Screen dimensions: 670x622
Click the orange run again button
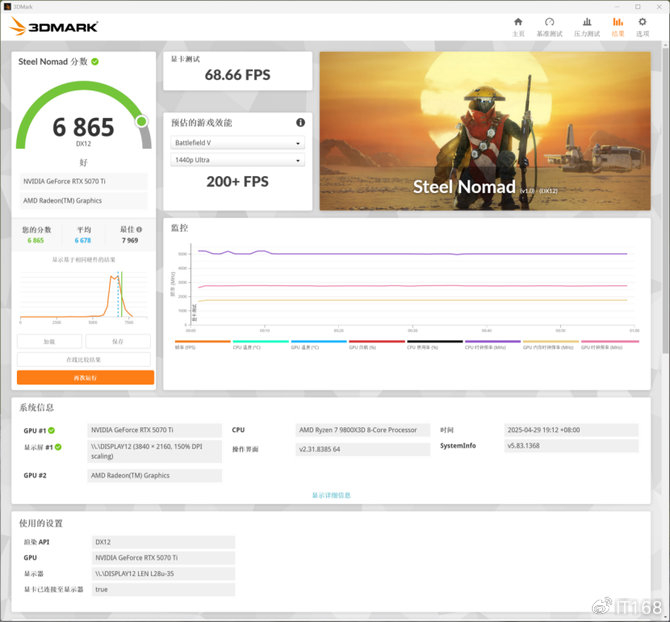point(85,378)
